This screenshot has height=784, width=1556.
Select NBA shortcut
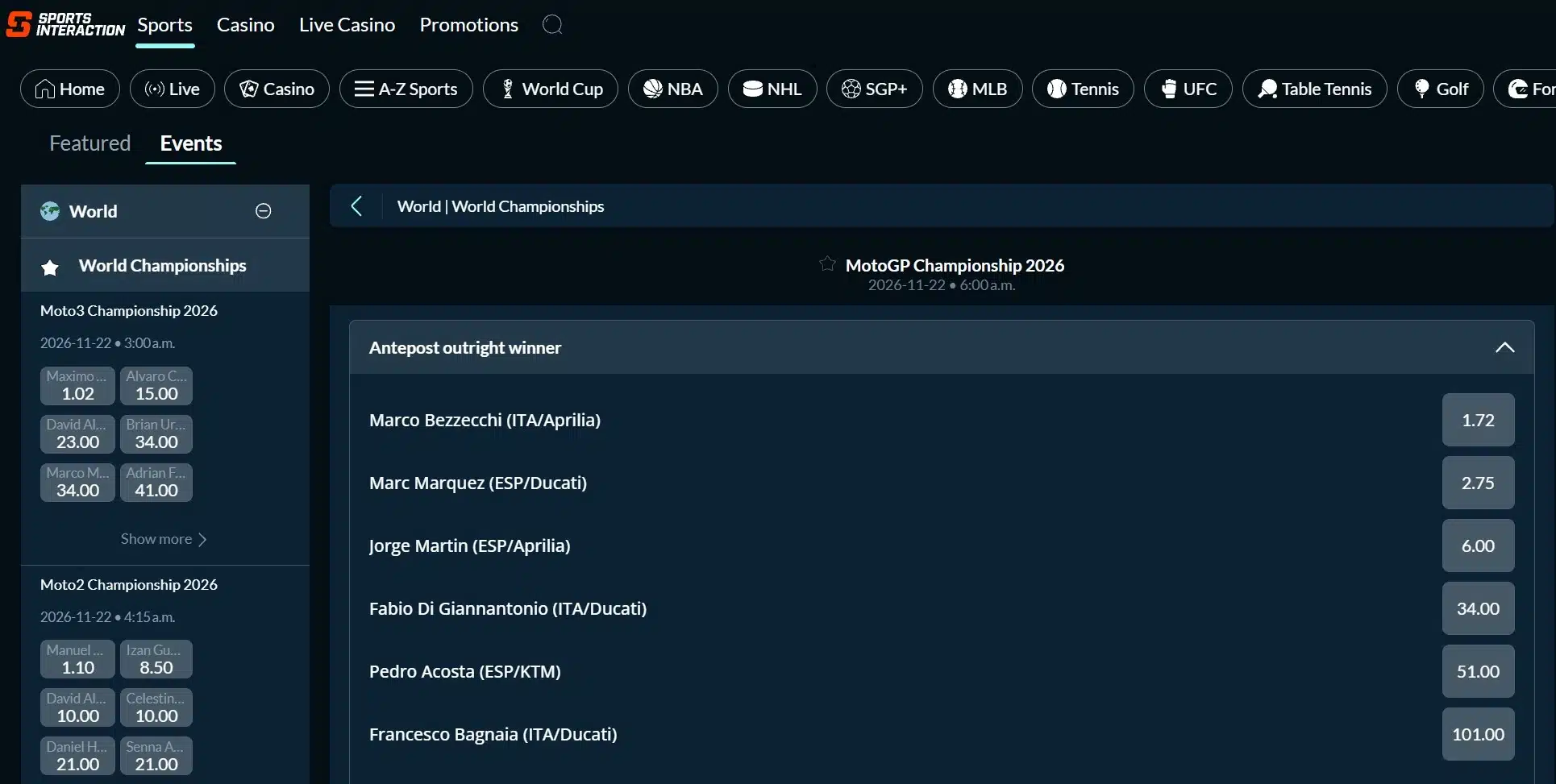(x=673, y=89)
